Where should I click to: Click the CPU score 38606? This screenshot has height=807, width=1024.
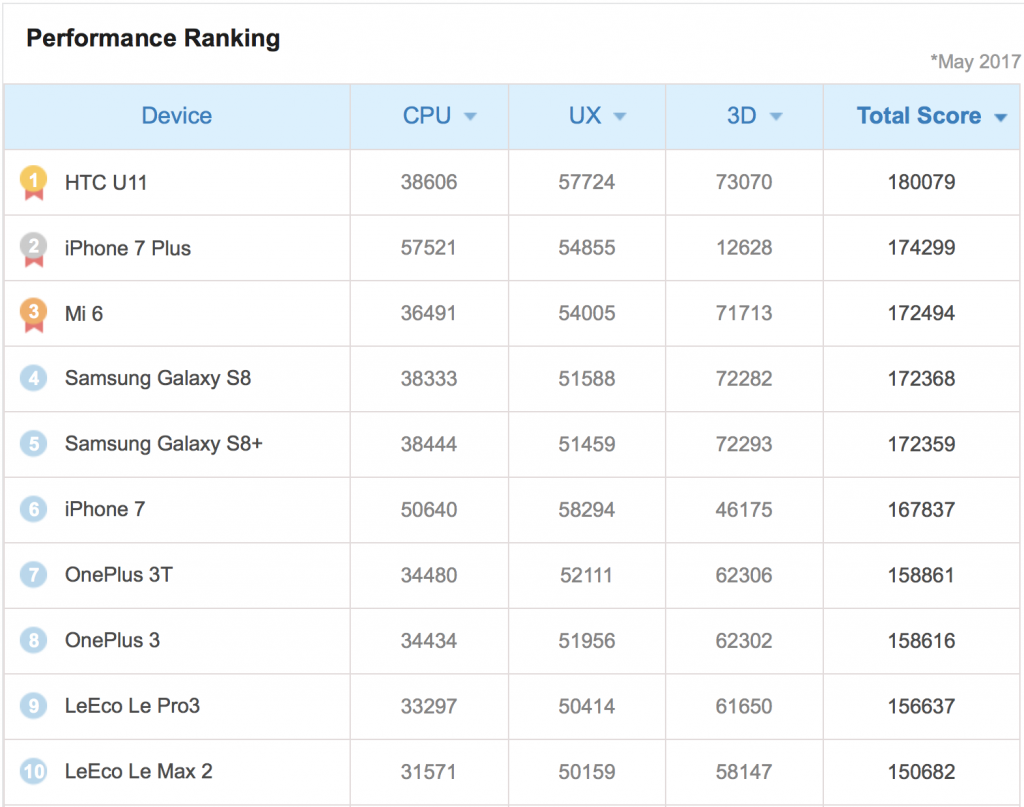[429, 182]
